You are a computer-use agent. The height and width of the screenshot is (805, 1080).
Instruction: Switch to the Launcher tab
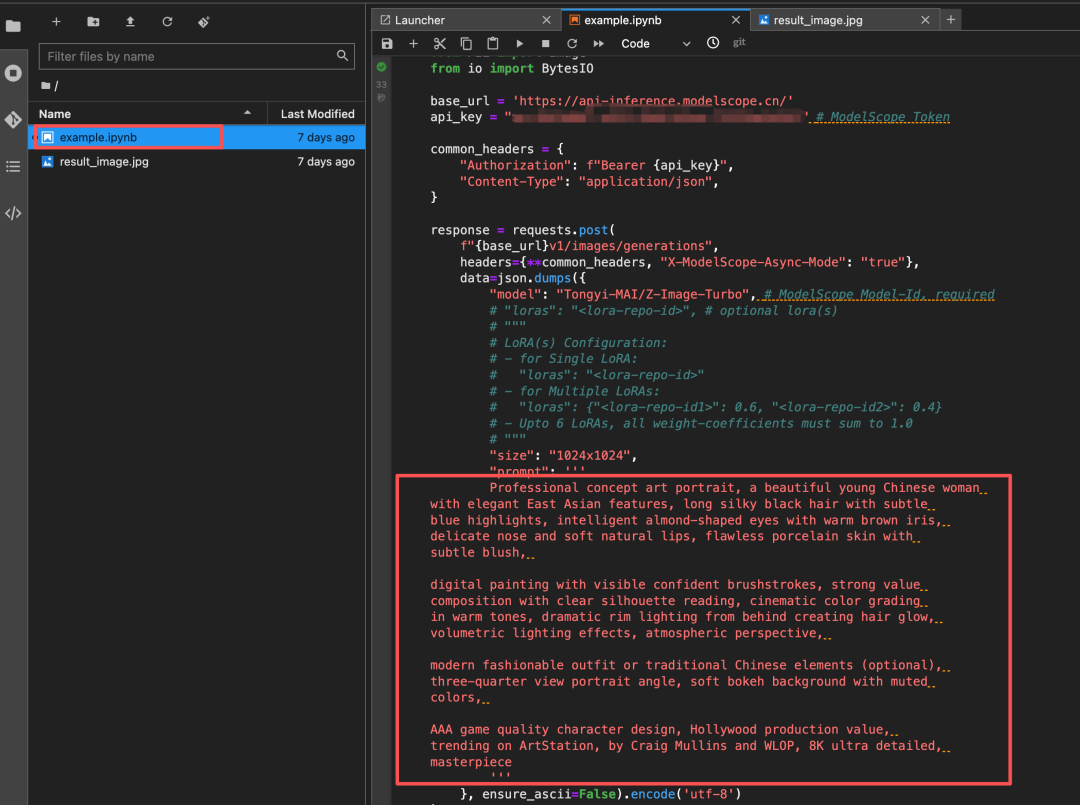click(x=419, y=20)
